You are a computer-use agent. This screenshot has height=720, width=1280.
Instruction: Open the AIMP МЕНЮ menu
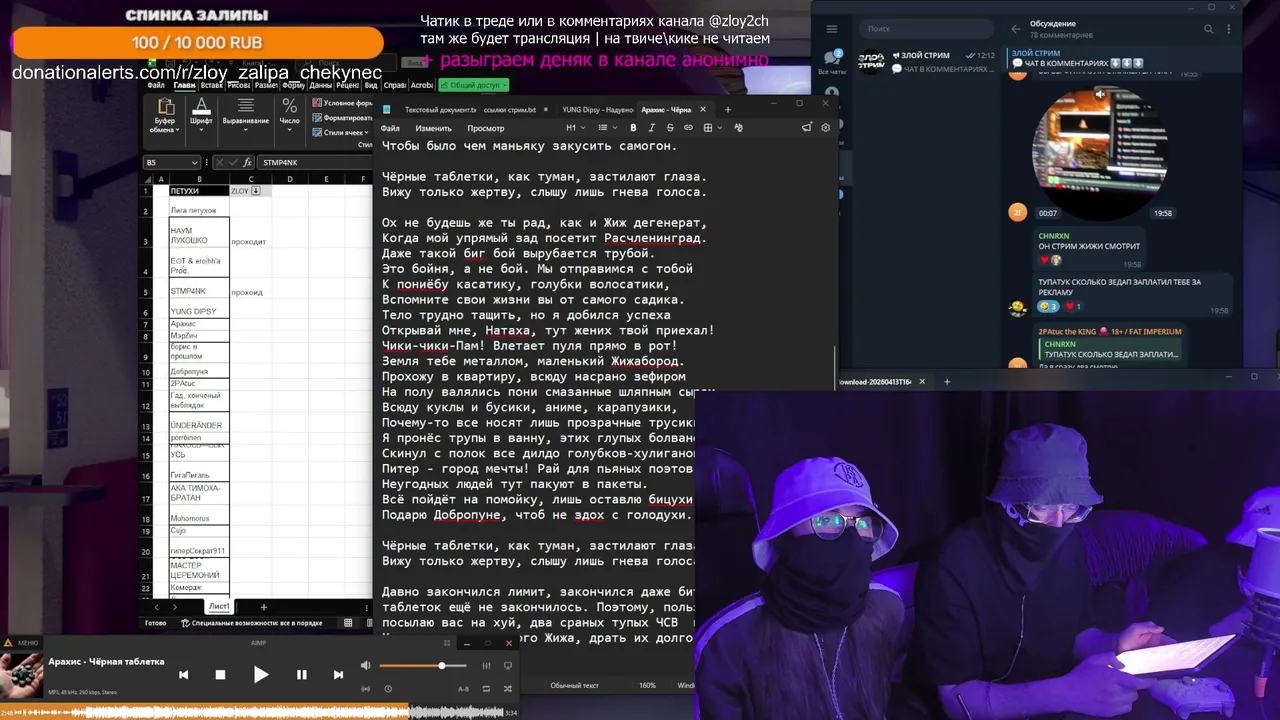(x=20, y=643)
